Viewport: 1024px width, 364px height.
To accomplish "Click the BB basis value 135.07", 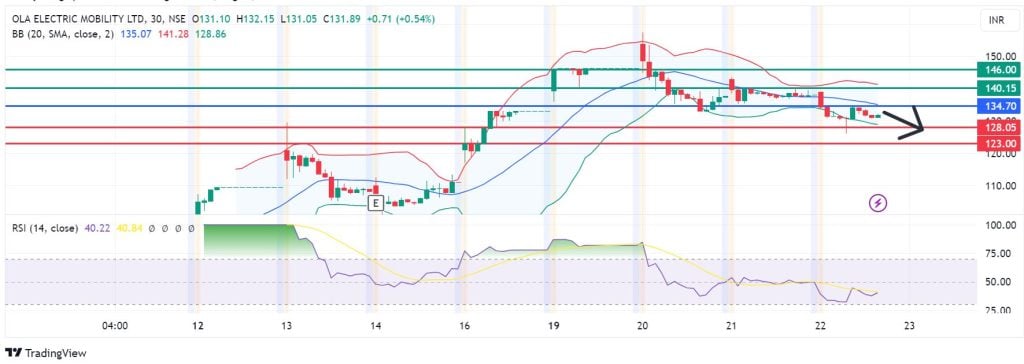I will (136, 34).
